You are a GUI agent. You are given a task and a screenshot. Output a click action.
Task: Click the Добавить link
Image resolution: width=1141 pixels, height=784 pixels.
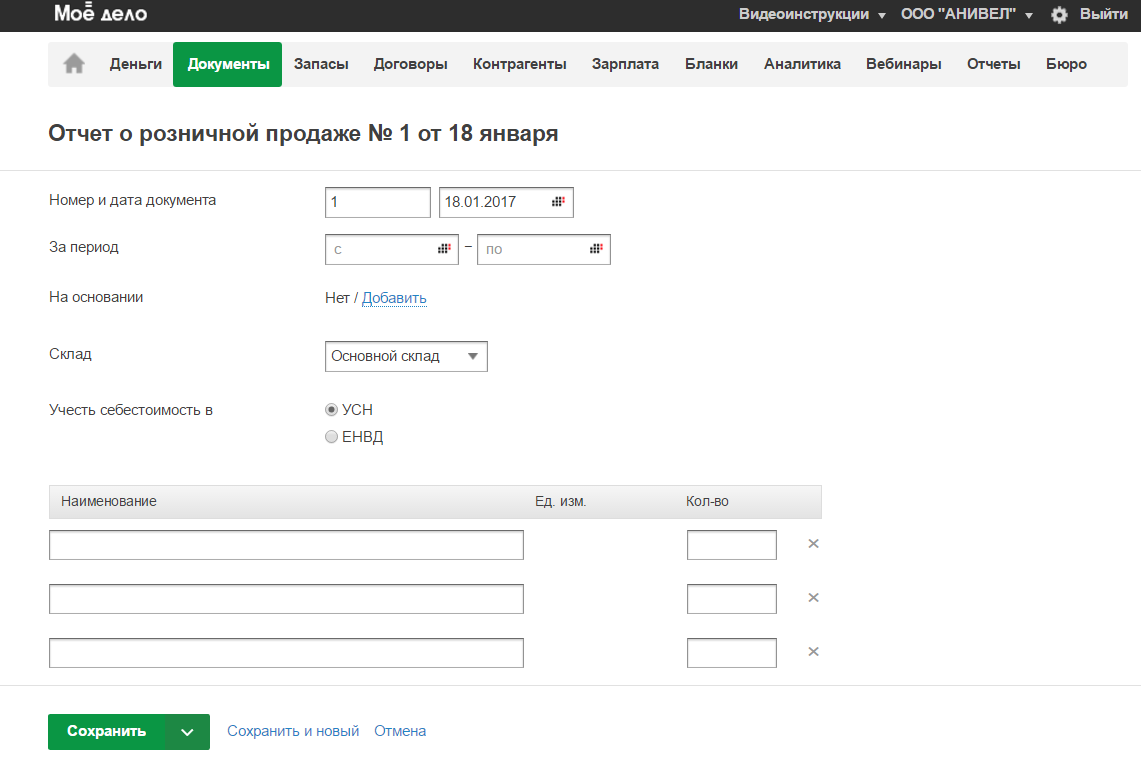[394, 298]
